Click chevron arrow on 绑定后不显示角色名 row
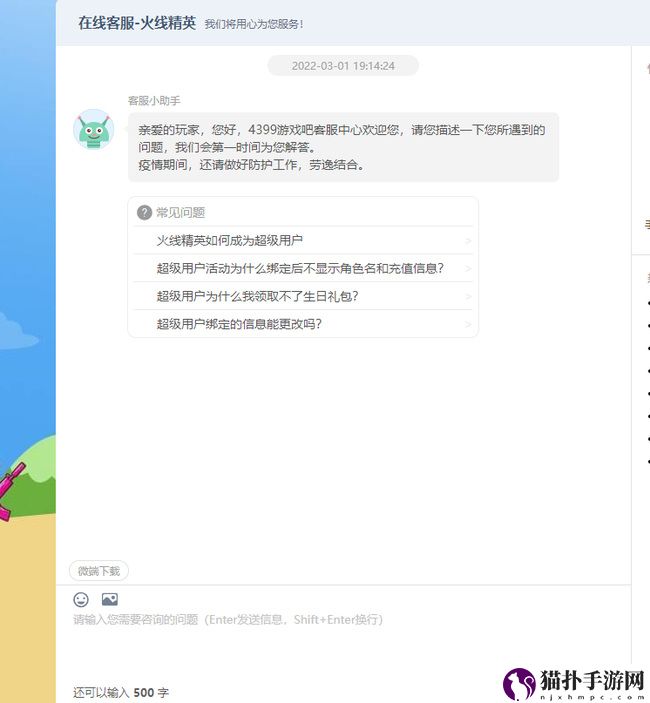Screen dimensions: 650x703 468,269
